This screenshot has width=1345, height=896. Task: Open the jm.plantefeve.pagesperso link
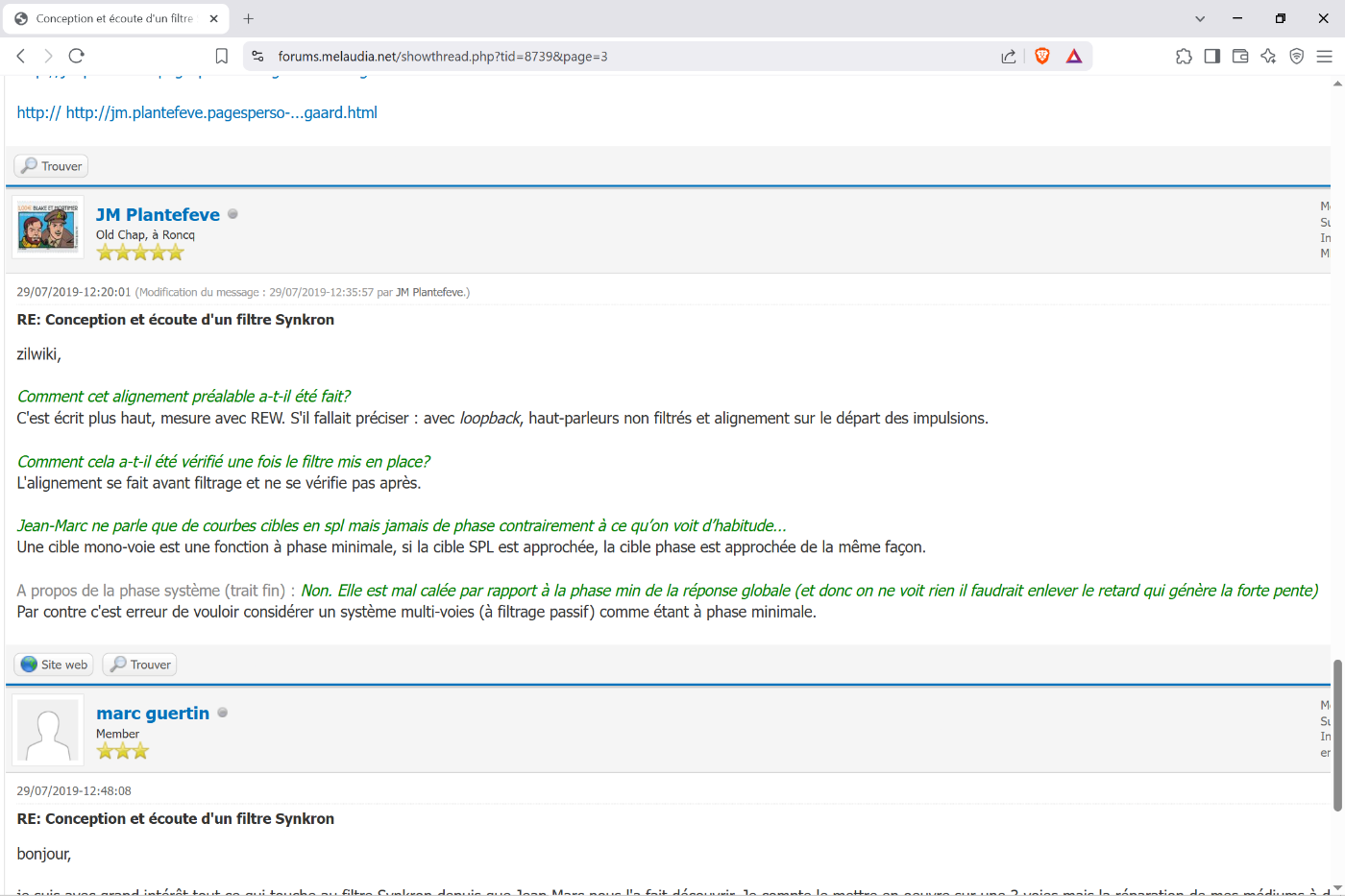221,112
